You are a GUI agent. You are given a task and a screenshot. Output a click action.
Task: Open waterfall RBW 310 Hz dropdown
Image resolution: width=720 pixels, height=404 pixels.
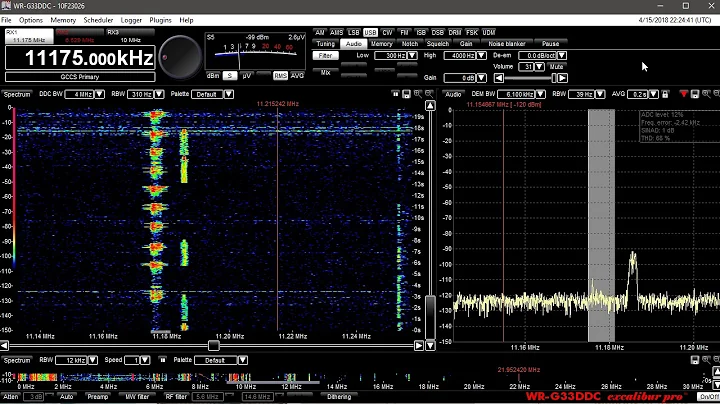pyautogui.click(x=159, y=94)
